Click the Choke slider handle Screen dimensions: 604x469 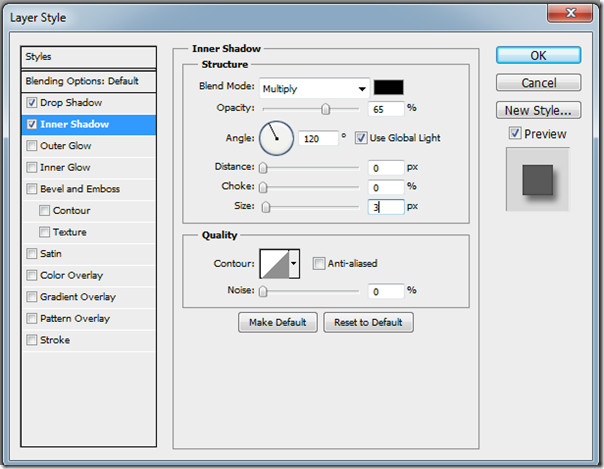[x=263, y=188]
